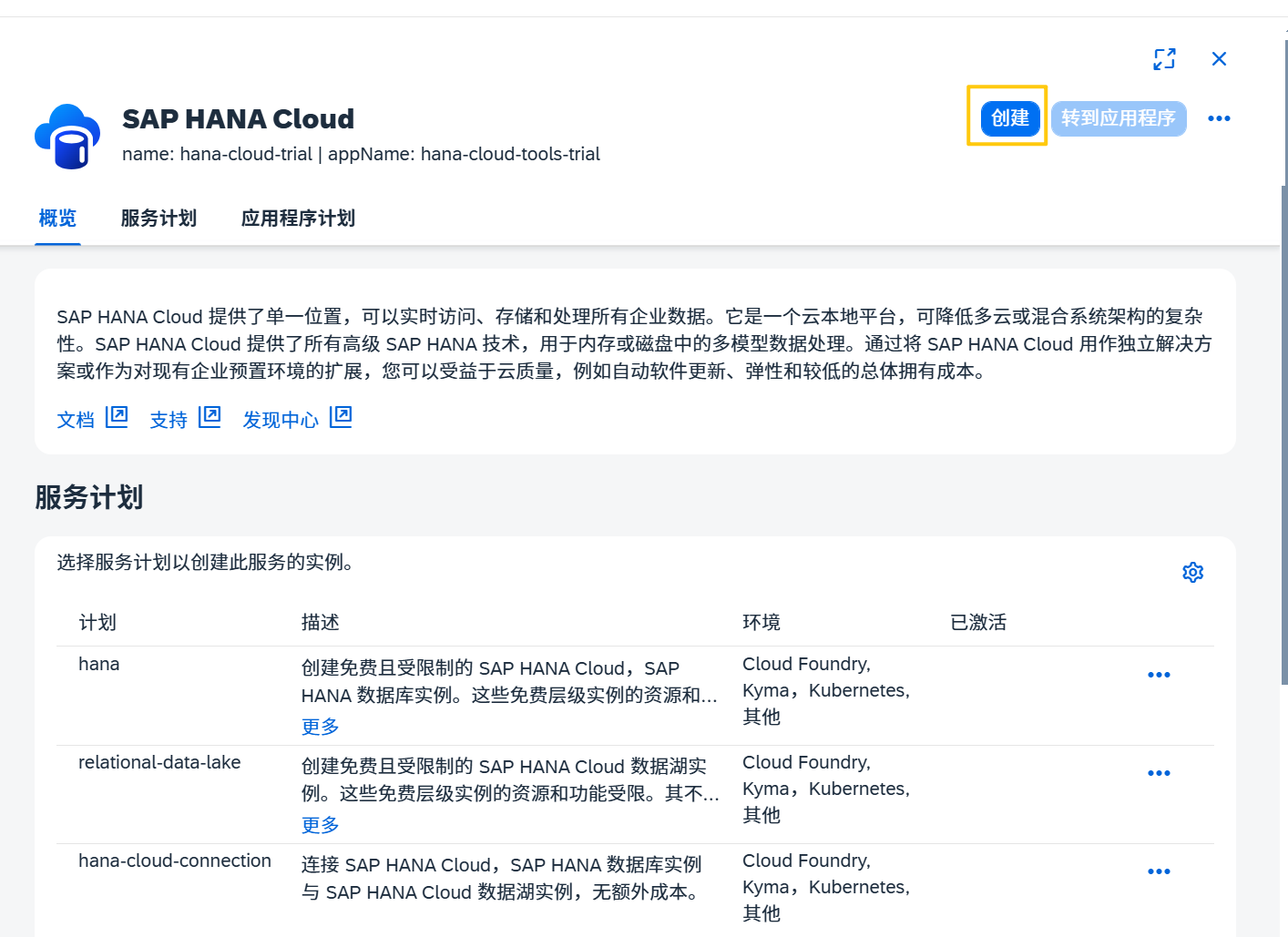Image resolution: width=1288 pixels, height=937 pixels.
Task: Close the SAP HANA Cloud panel
Action: [1219, 59]
